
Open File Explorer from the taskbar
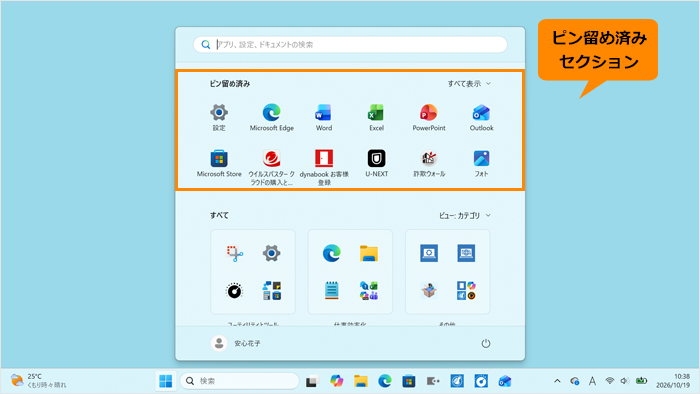[x=361, y=381]
